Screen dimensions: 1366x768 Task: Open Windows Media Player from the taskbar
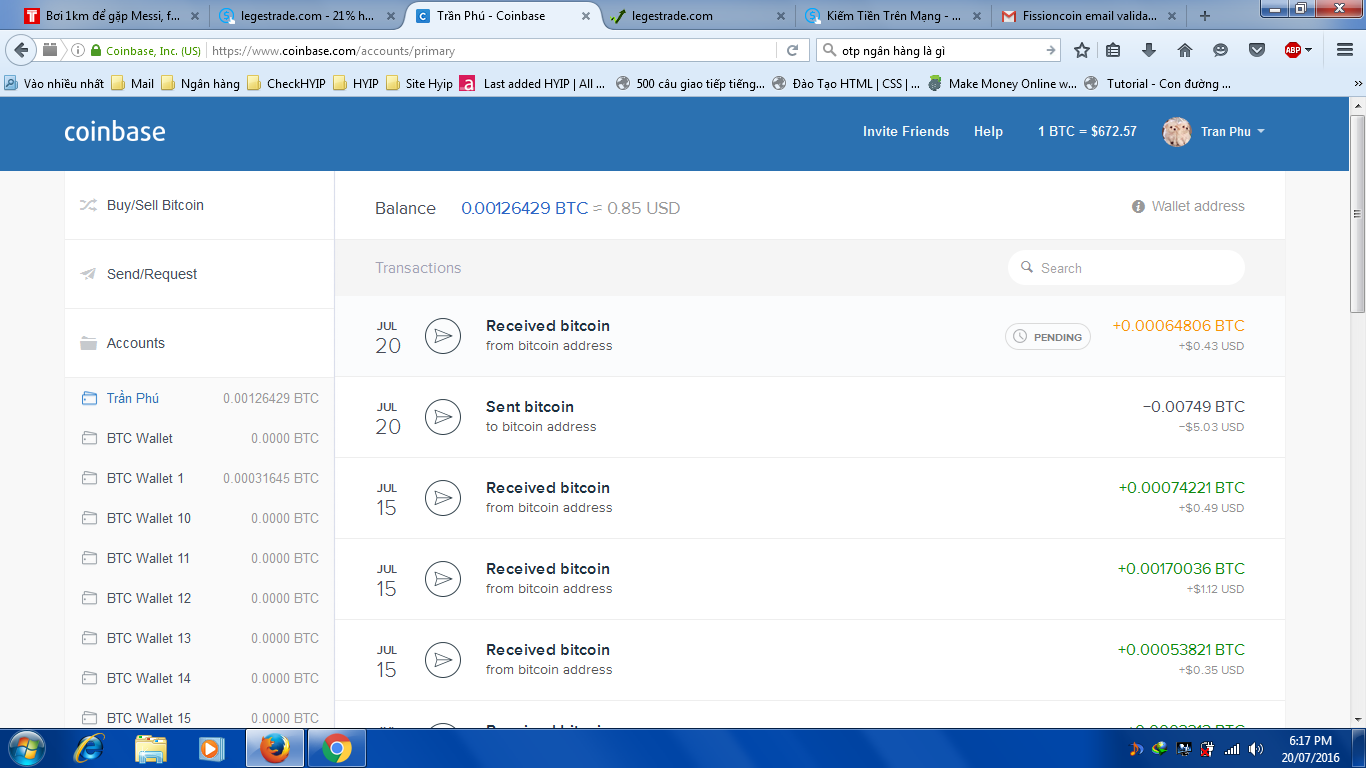[x=211, y=748]
